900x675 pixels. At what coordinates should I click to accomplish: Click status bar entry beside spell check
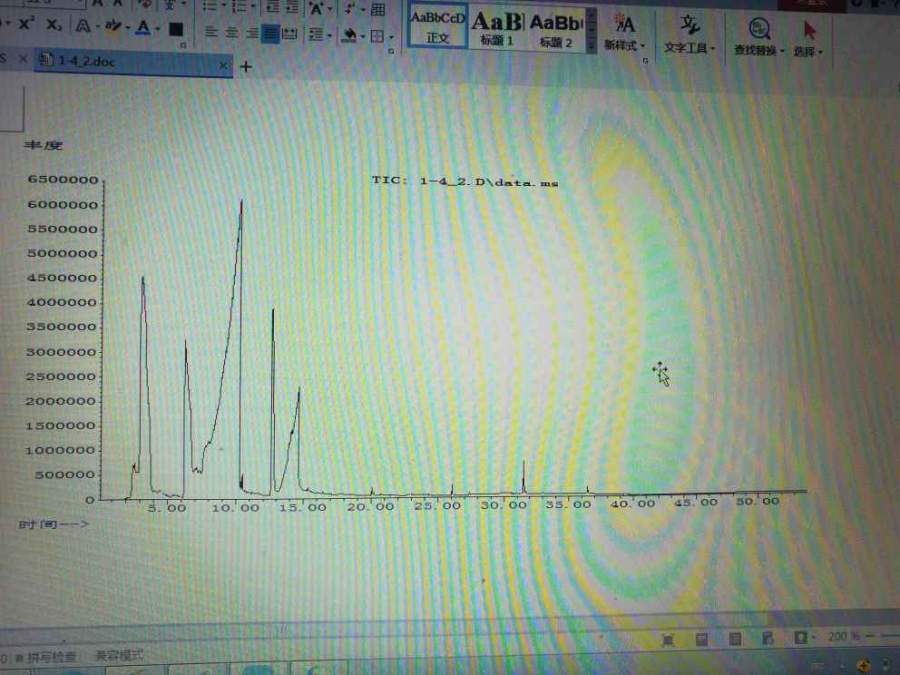point(119,655)
